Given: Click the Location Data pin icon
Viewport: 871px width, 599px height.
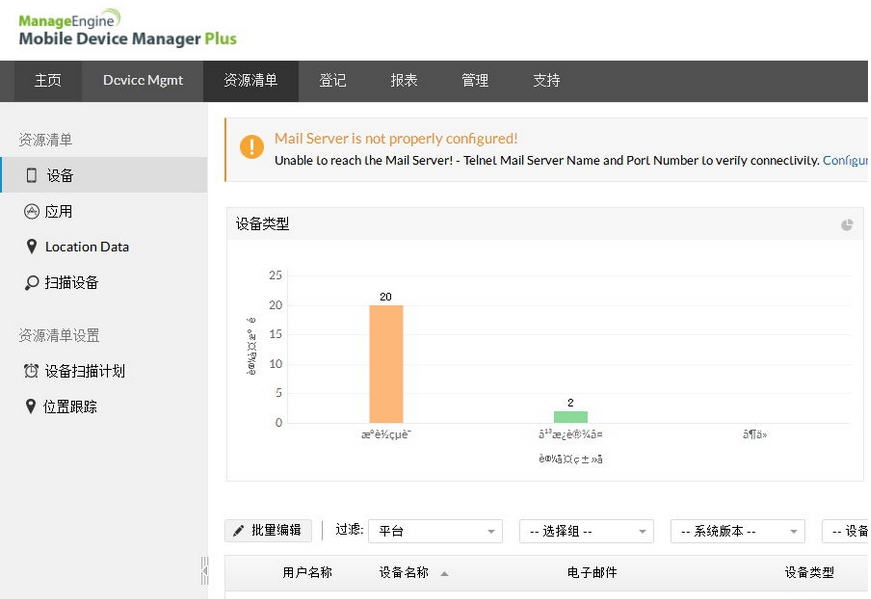Looking at the screenshot, I should pos(31,247).
